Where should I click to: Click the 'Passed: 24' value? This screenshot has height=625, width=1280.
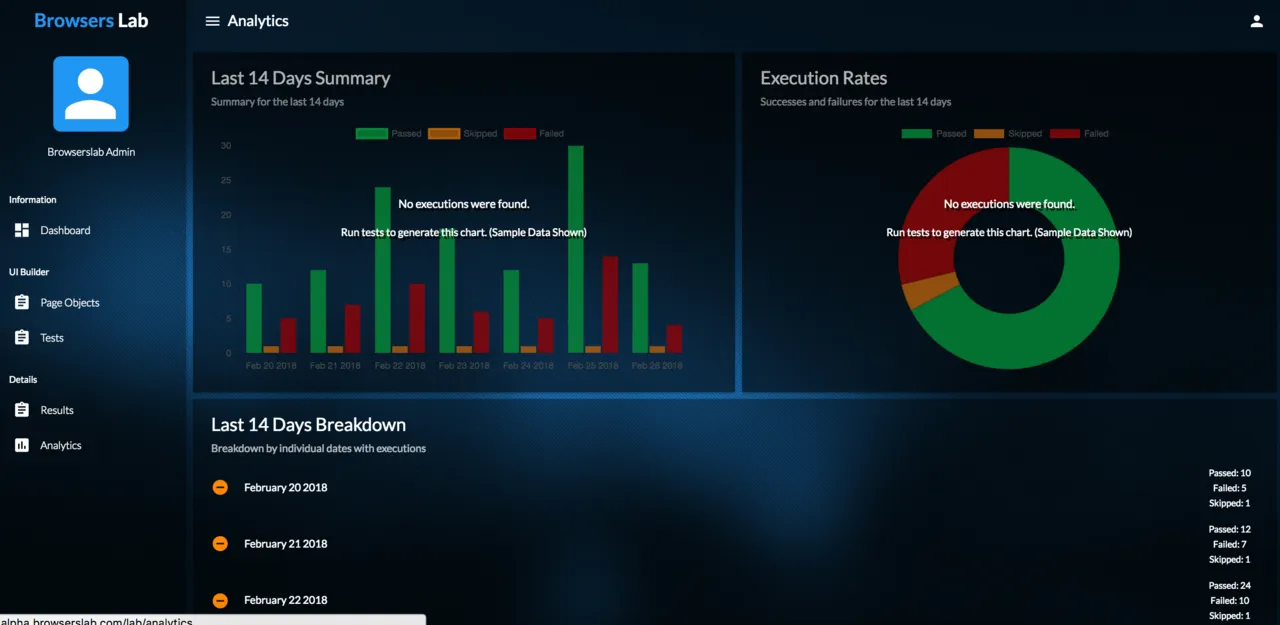pos(1230,586)
